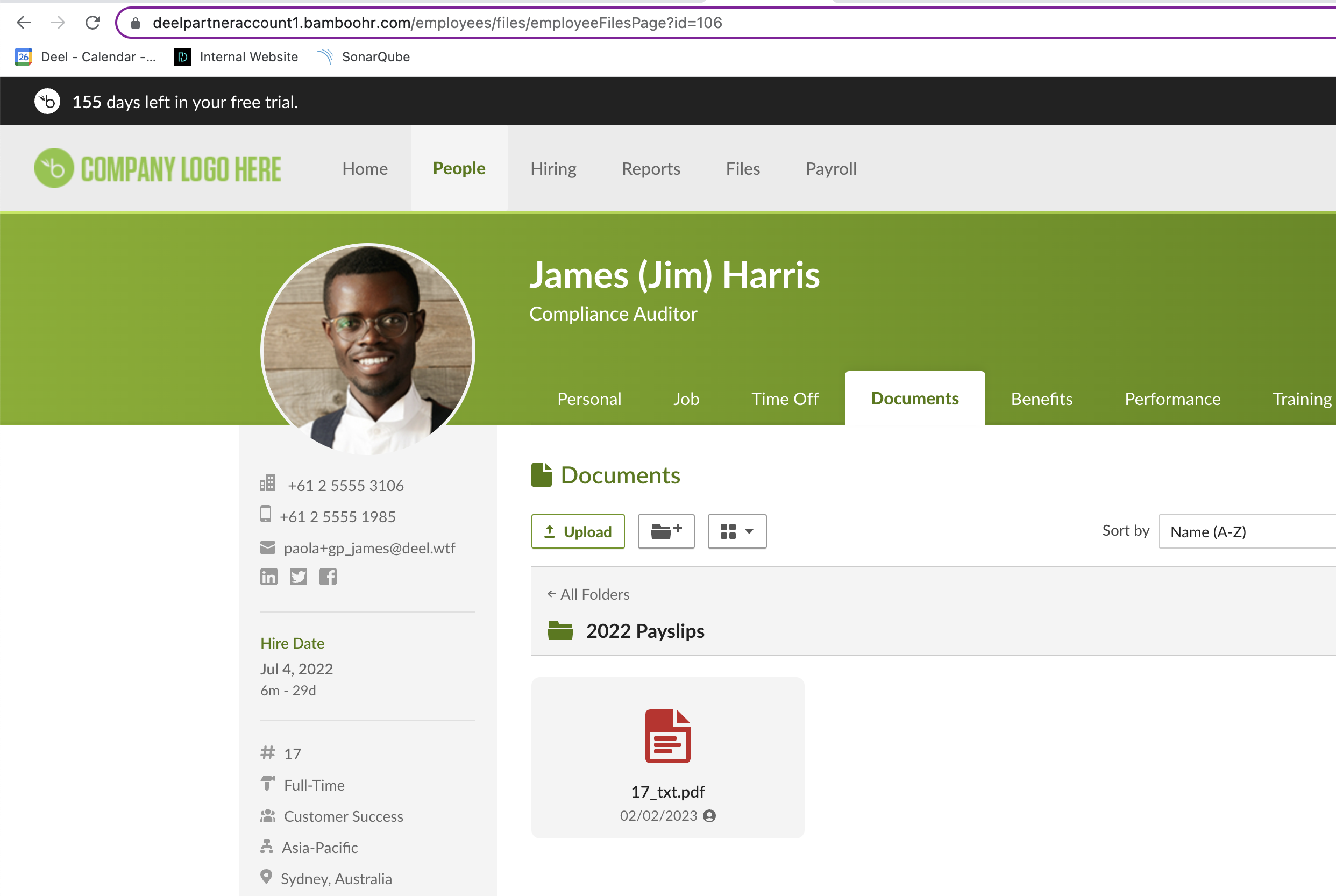Click the lock icon in address bar
The image size is (1336, 896).
tap(136, 23)
